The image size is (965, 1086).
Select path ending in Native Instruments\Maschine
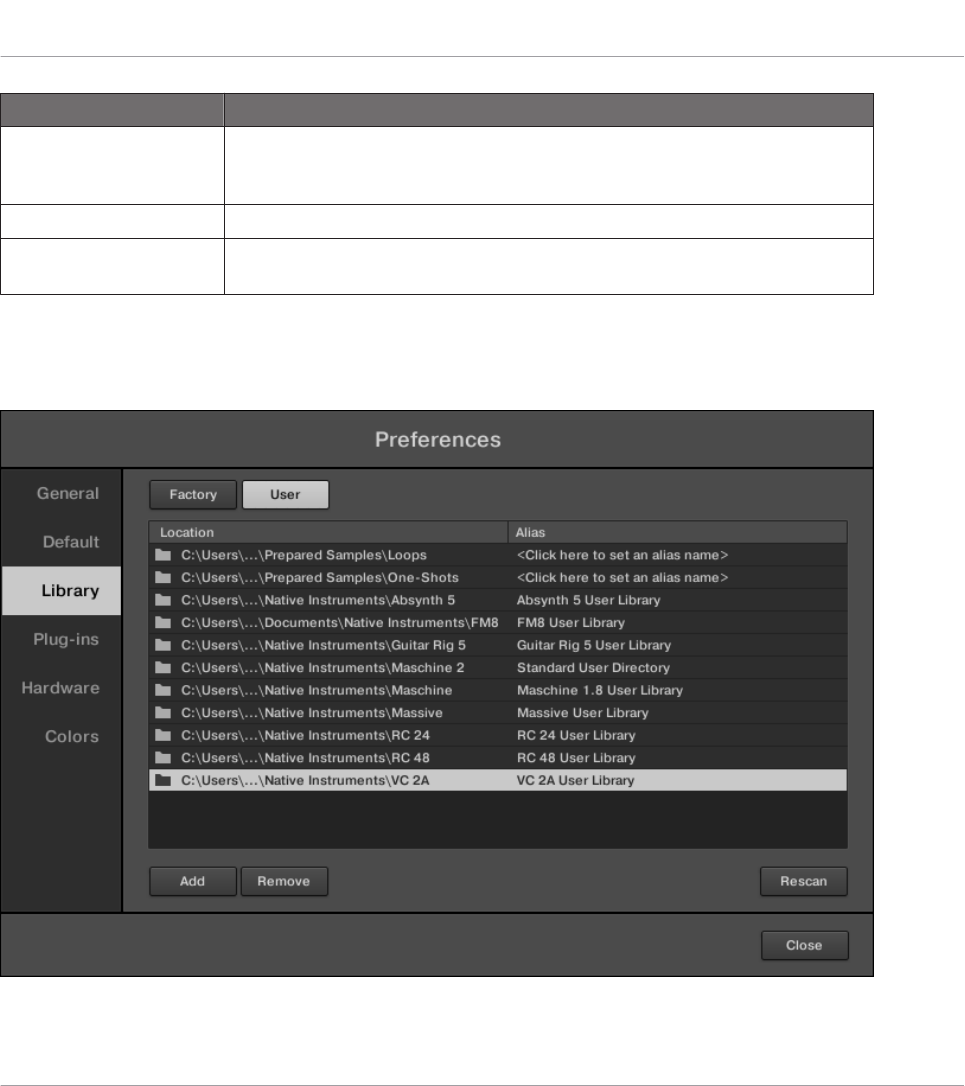pyautogui.click(x=317, y=690)
